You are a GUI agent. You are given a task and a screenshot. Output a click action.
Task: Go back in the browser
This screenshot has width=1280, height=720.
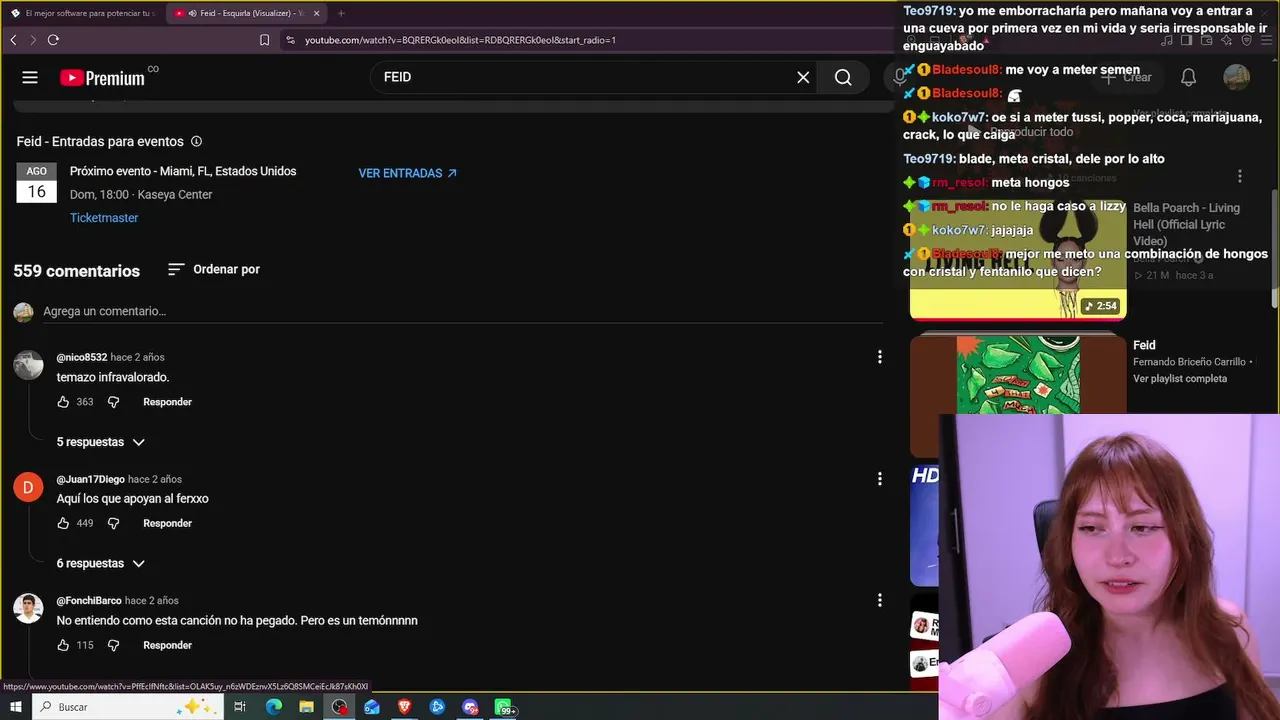13,40
